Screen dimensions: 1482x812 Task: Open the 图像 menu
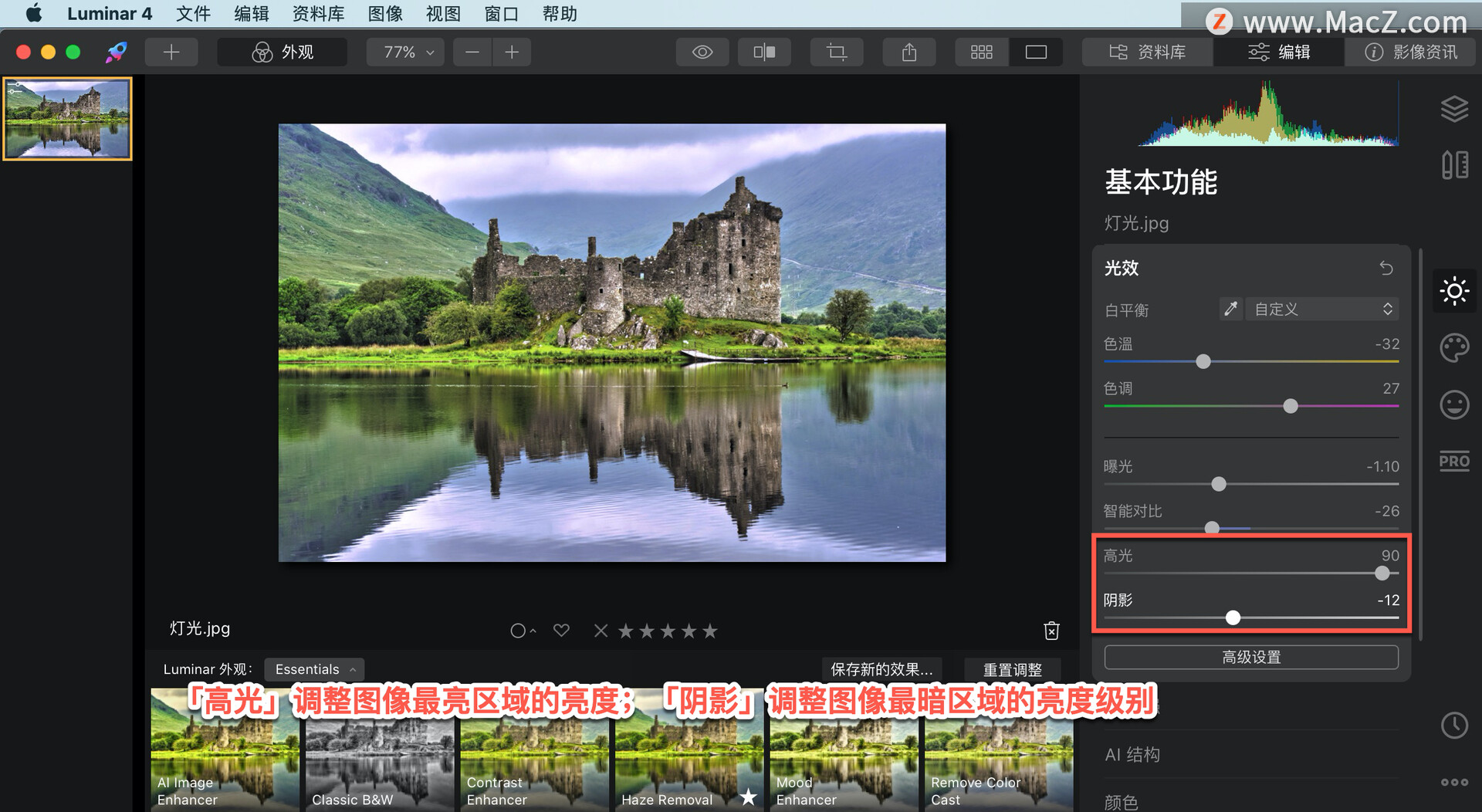pos(385,13)
